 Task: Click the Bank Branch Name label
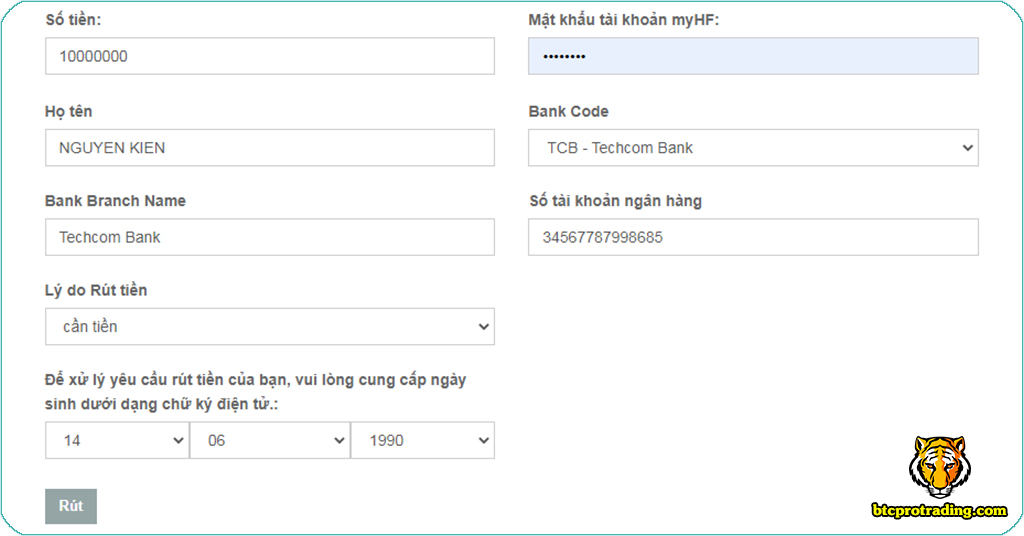point(115,201)
